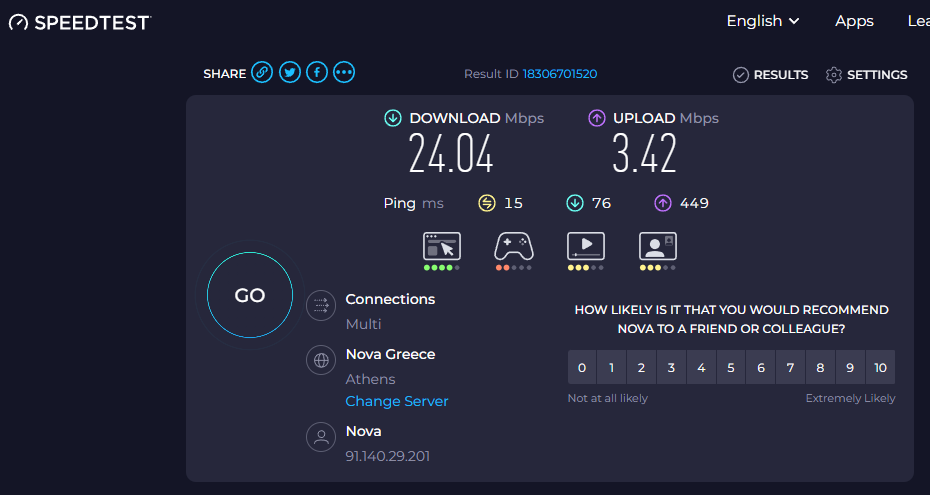Click the UPLOAD Mbps label
930x495 pixels.
665,118
